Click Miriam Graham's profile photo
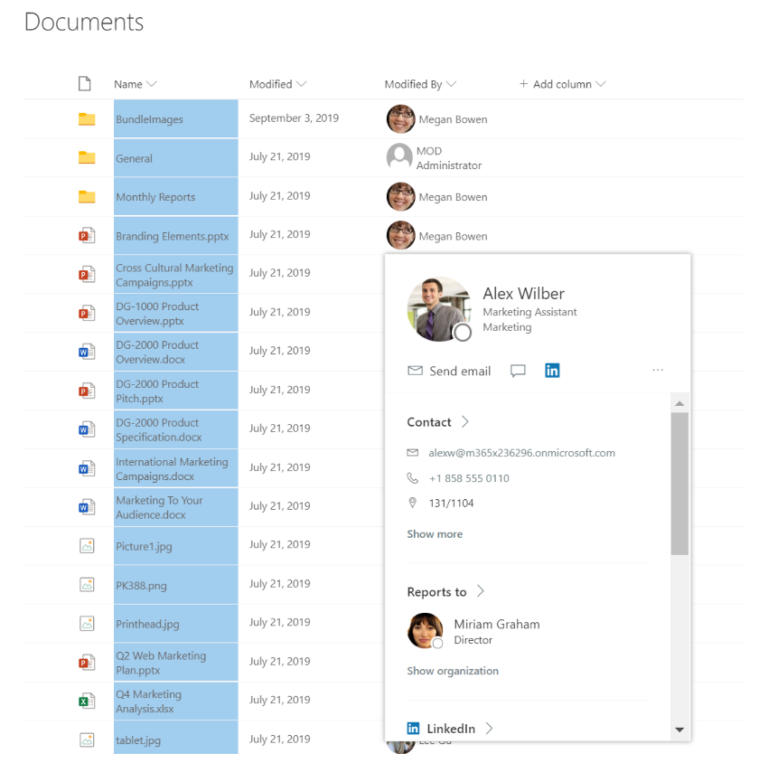The image size is (768, 763). 425,631
